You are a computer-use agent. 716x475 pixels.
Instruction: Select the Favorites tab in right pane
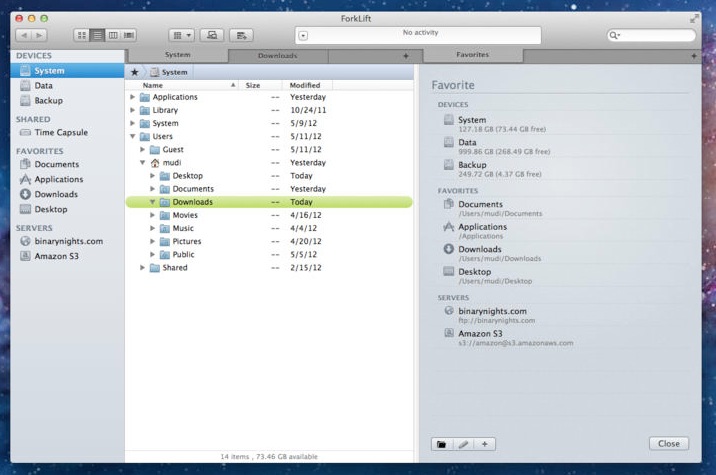472,55
